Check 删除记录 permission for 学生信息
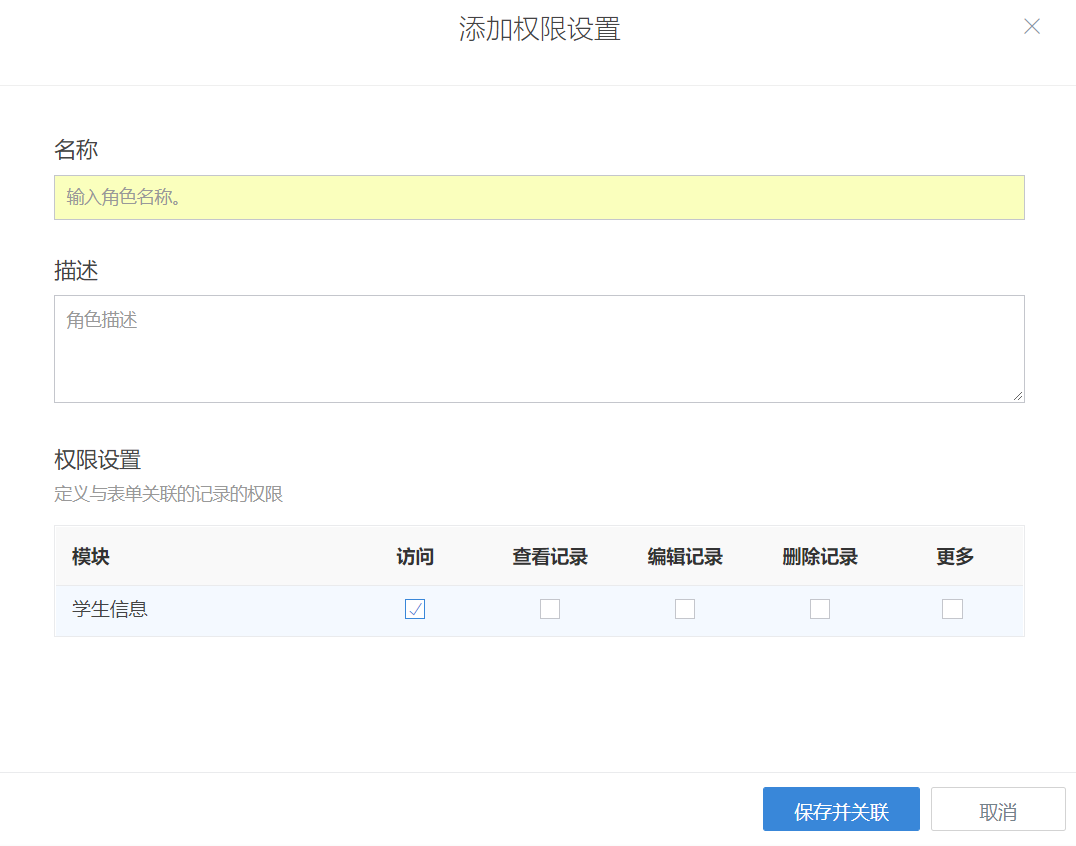Image resolution: width=1076 pixels, height=846 pixels. click(x=820, y=609)
